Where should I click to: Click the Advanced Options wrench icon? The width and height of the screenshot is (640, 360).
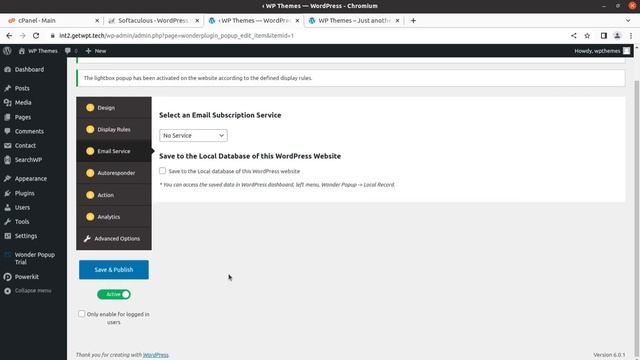pyautogui.click(x=87, y=239)
